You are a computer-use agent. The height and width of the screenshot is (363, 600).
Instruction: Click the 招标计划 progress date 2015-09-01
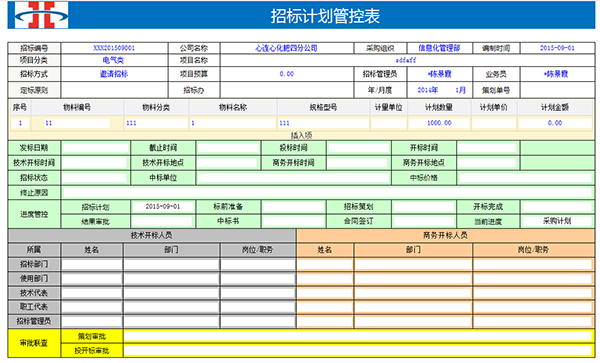click(x=163, y=207)
